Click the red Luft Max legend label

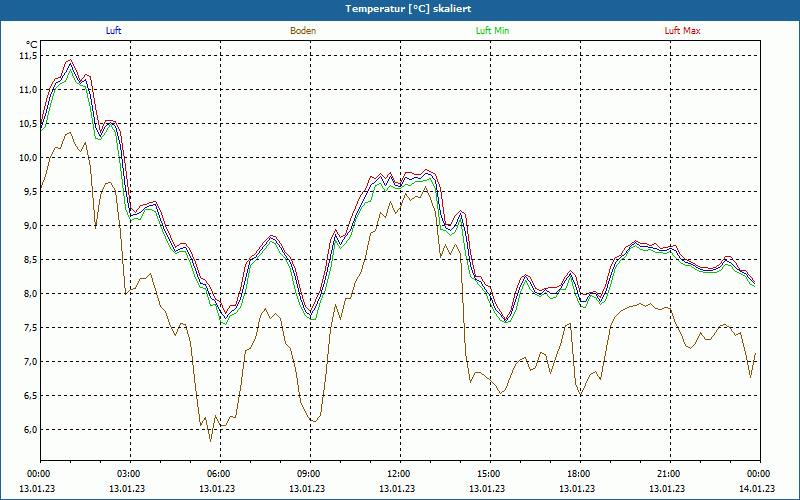pyautogui.click(x=682, y=31)
